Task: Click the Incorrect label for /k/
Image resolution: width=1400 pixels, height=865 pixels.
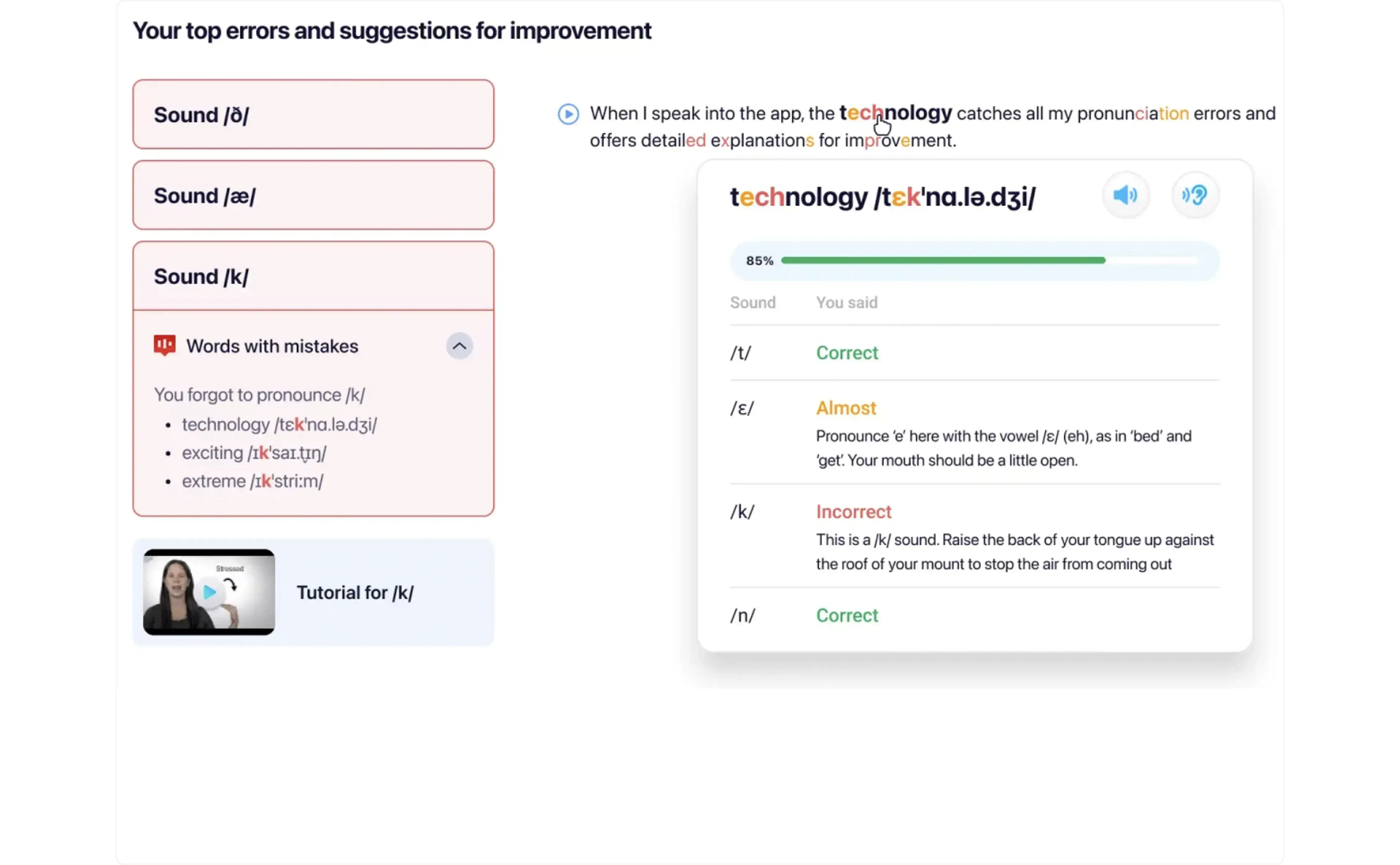Action: coord(853,511)
